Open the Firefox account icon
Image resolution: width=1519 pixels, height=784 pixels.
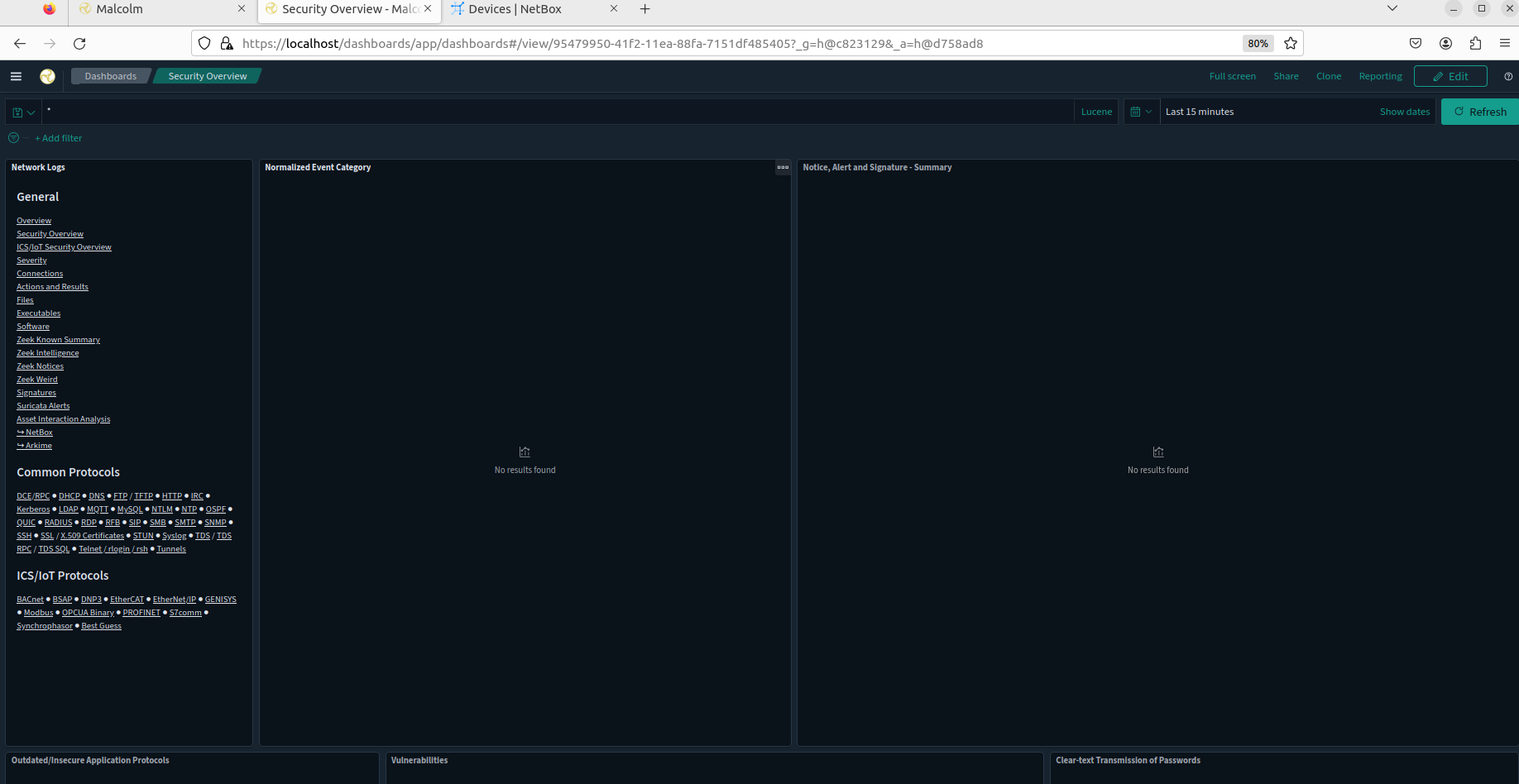tap(1445, 43)
